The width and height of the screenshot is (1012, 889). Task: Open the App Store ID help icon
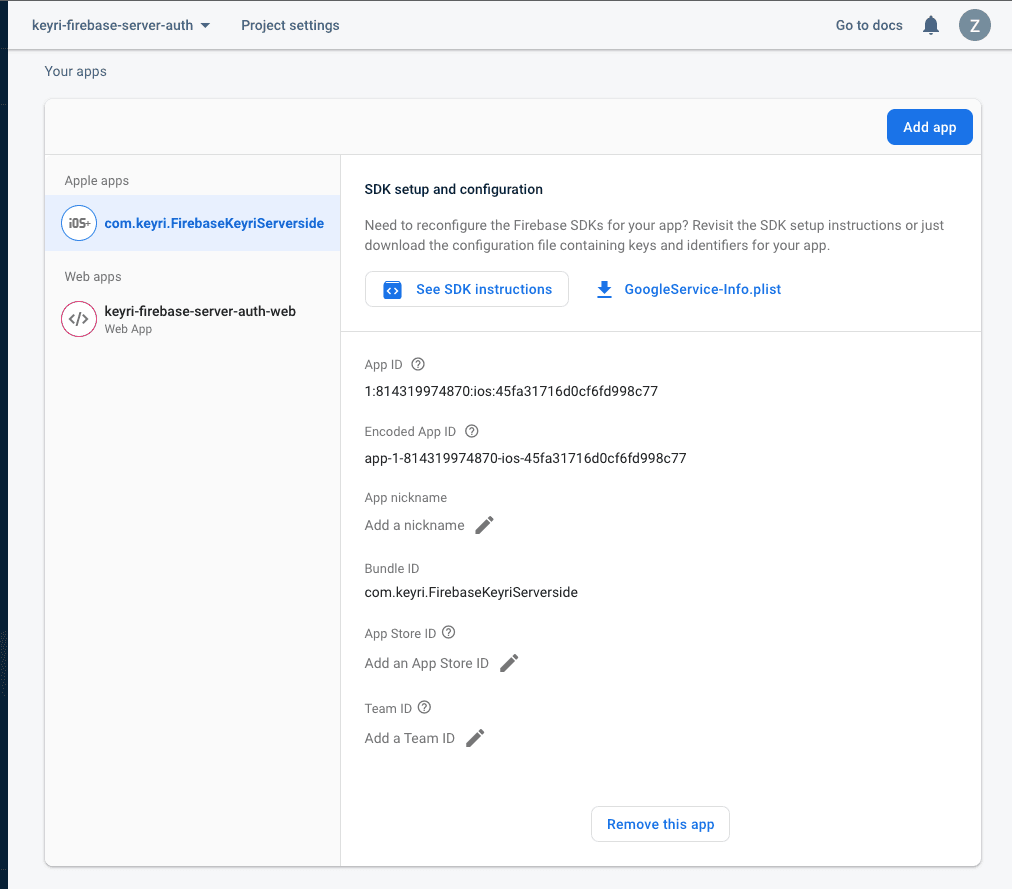tap(449, 633)
